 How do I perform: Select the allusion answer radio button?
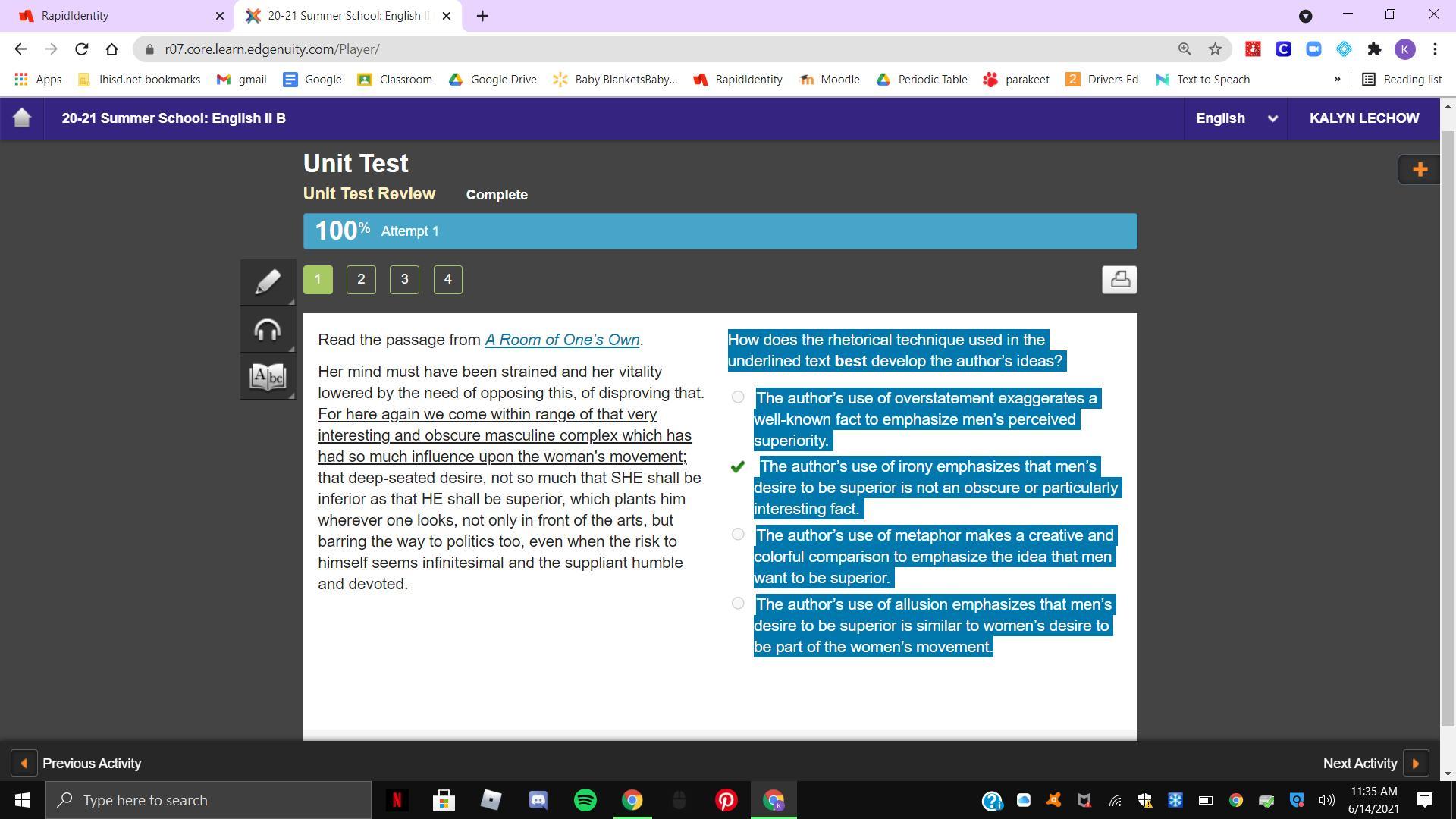[x=738, y=604]
